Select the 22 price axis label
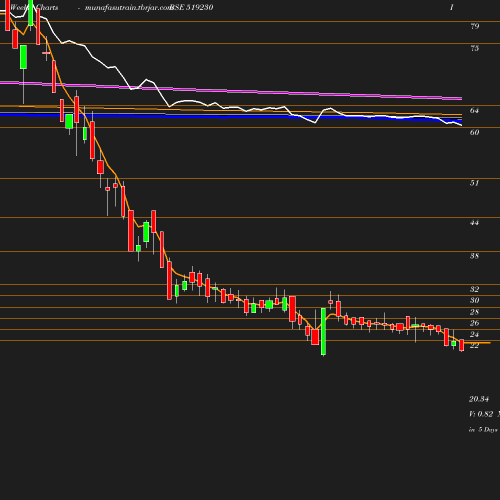Screen dimensions: 500x500 pos(475,346)
